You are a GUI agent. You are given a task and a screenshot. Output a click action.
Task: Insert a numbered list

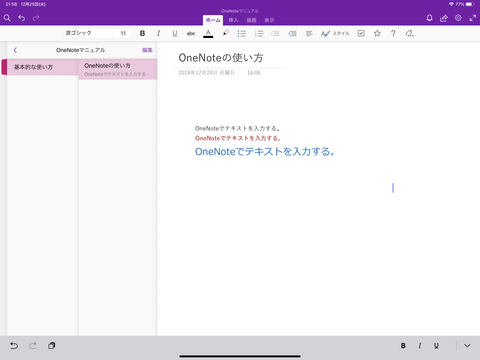[259, 33]
